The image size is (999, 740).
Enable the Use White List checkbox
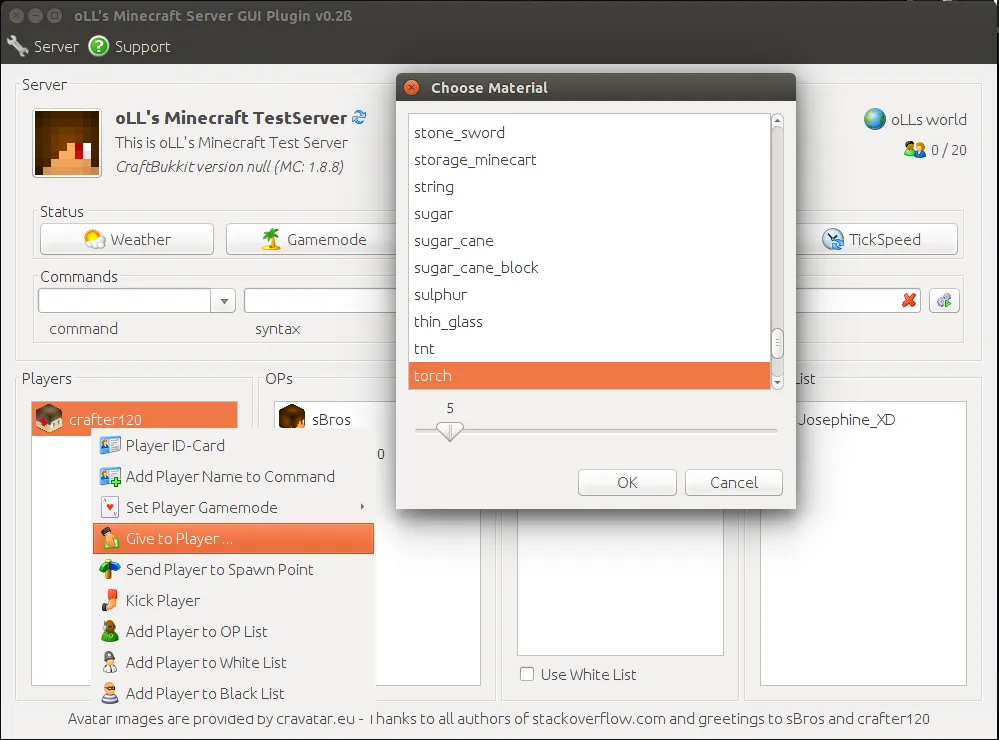[527, 674]
